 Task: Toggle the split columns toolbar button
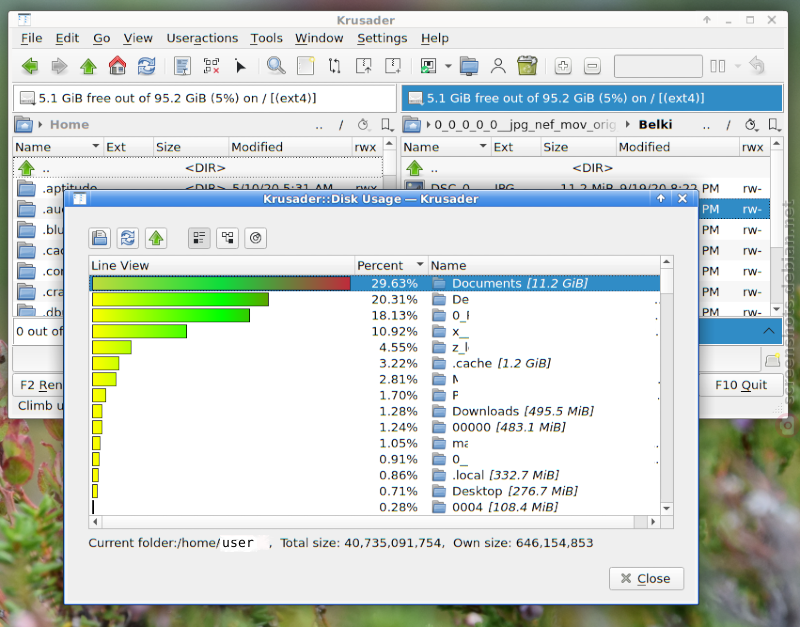click(x=718, y=66)
